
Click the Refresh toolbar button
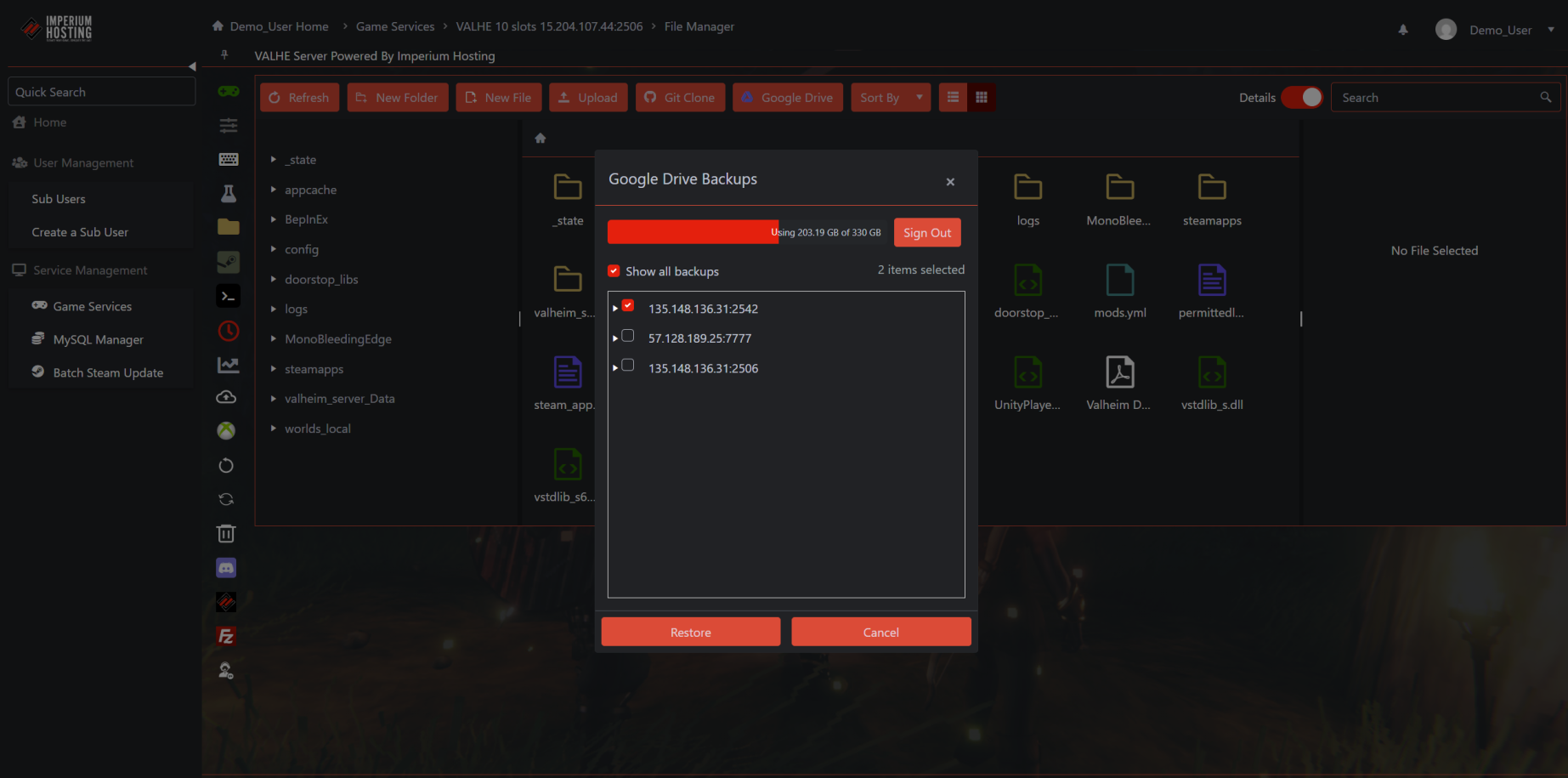300,97
